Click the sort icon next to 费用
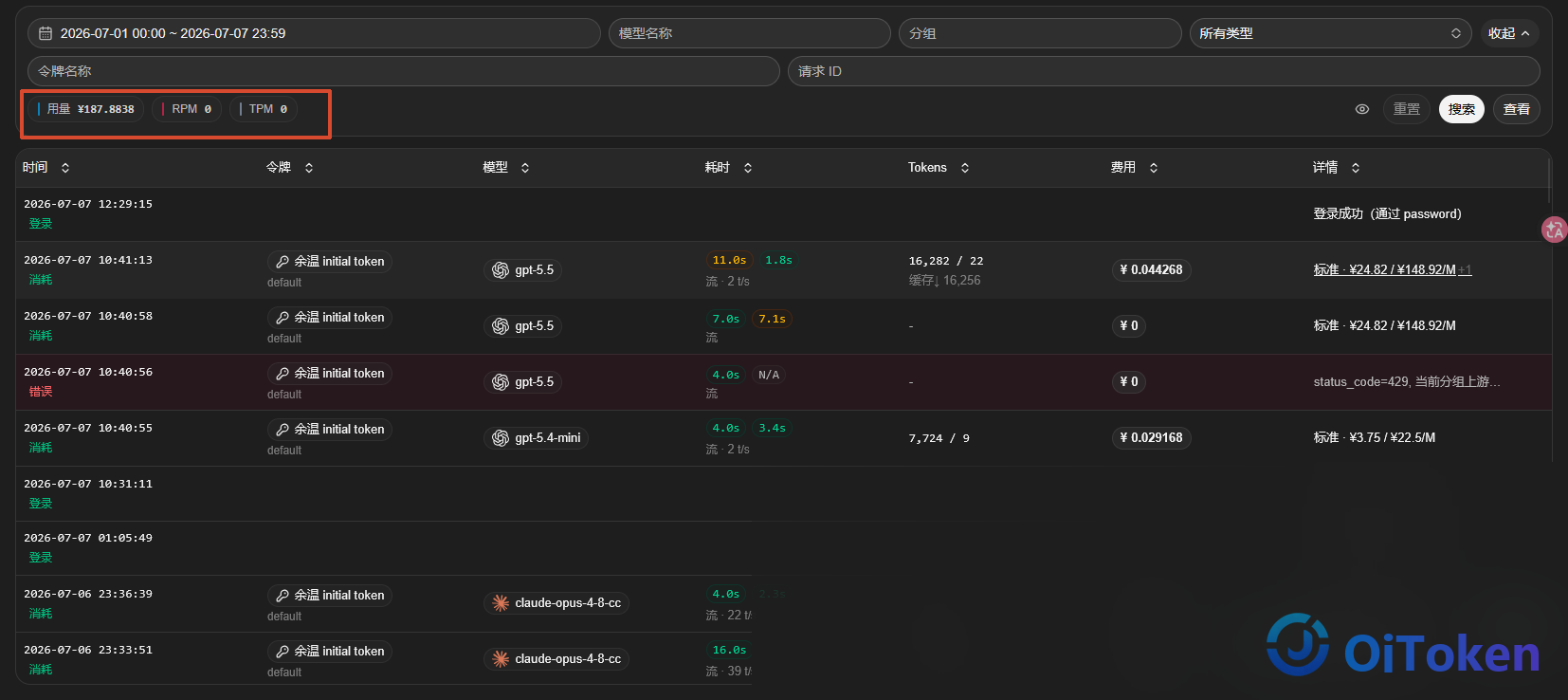 (x=1154, y=168)
